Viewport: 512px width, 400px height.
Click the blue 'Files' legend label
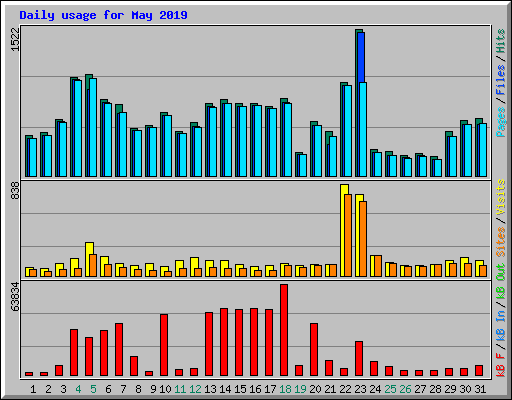(501, 80)
